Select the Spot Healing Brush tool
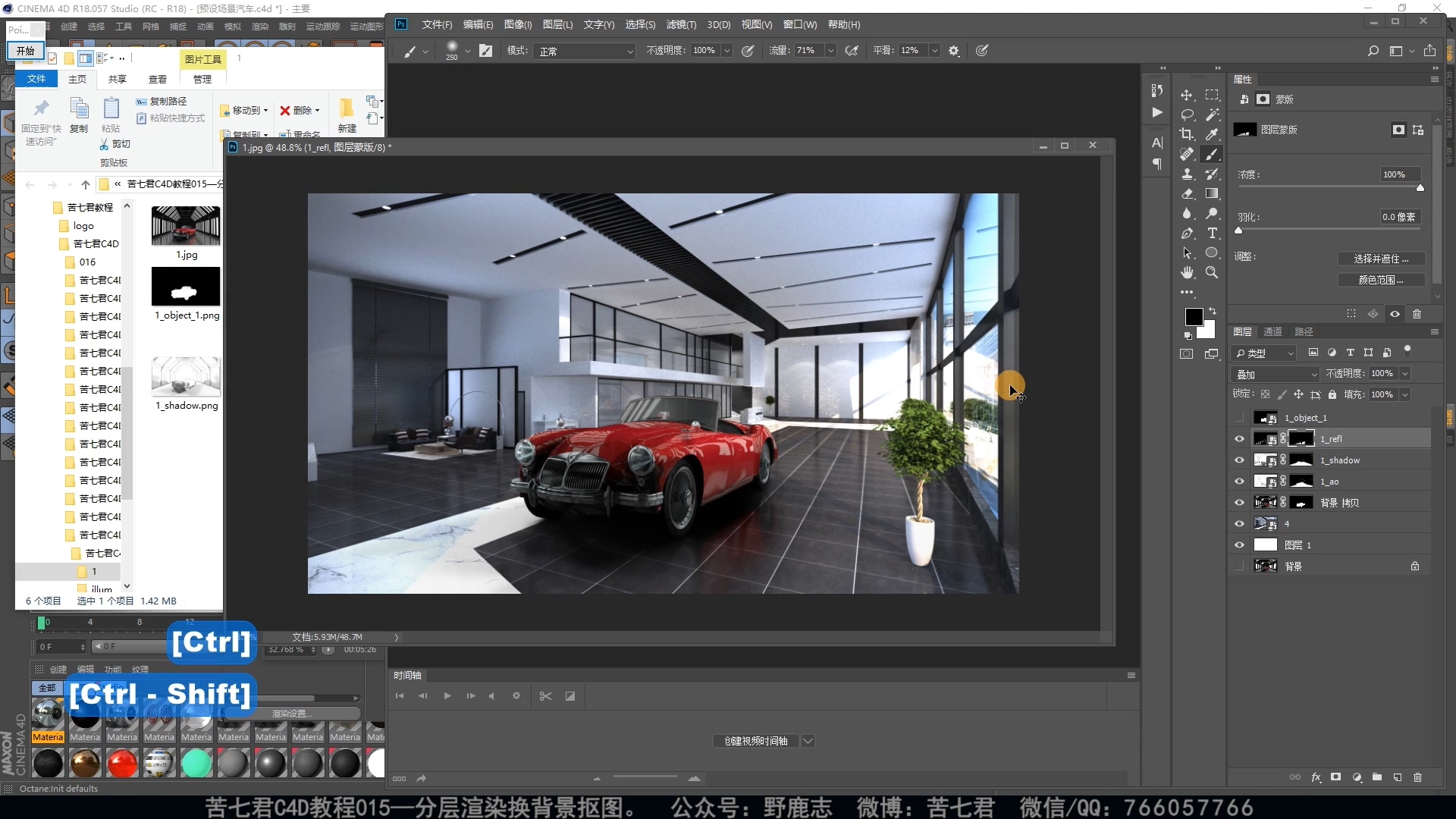 1187,154
